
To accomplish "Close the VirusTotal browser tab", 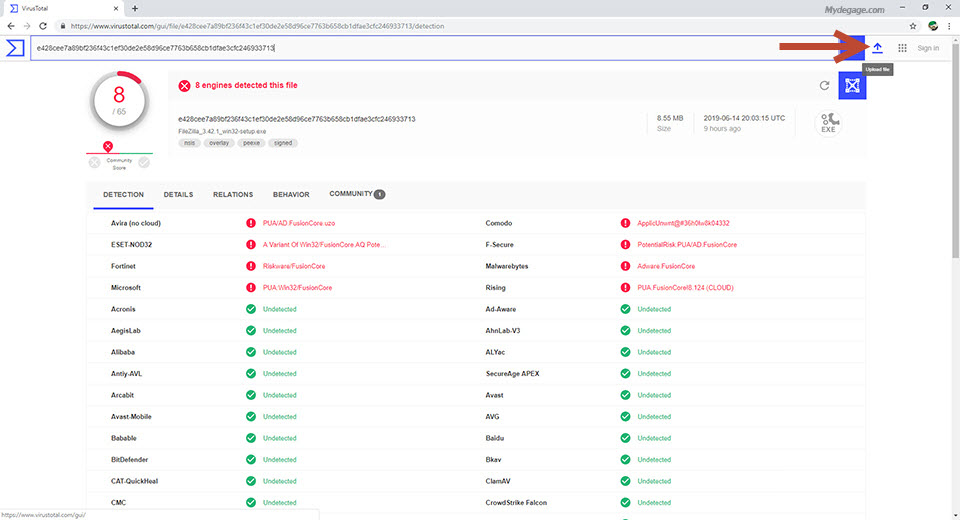I will click(x=116, y=9).
